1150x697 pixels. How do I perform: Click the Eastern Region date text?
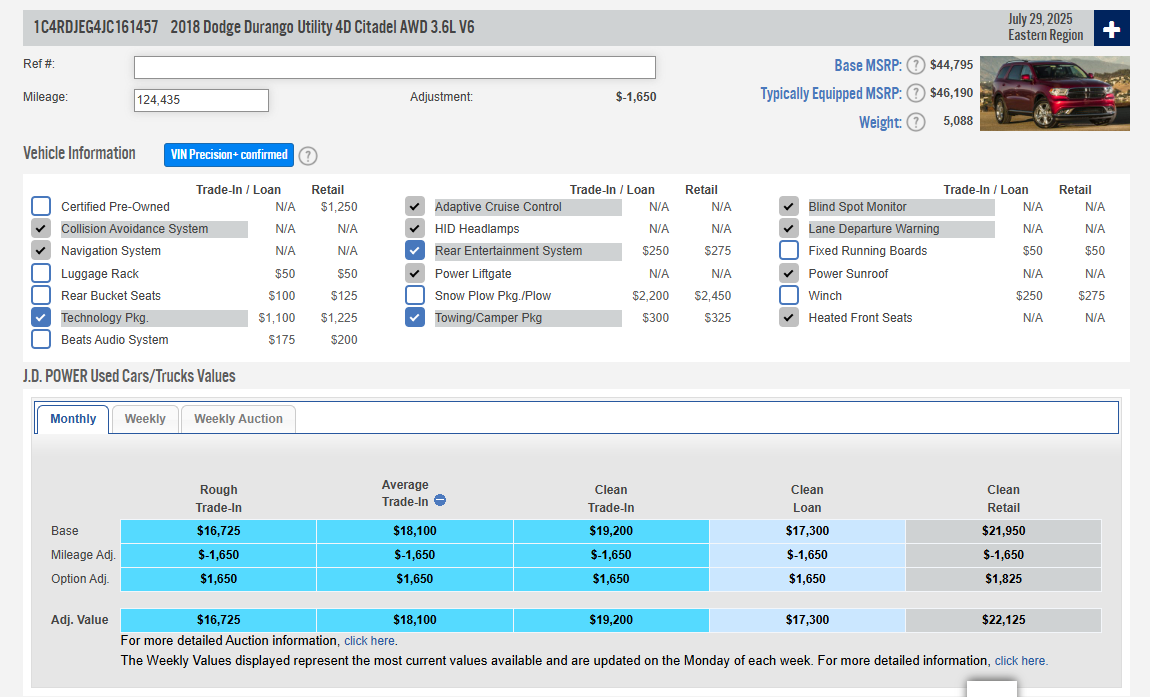(x=1045, y=35)
